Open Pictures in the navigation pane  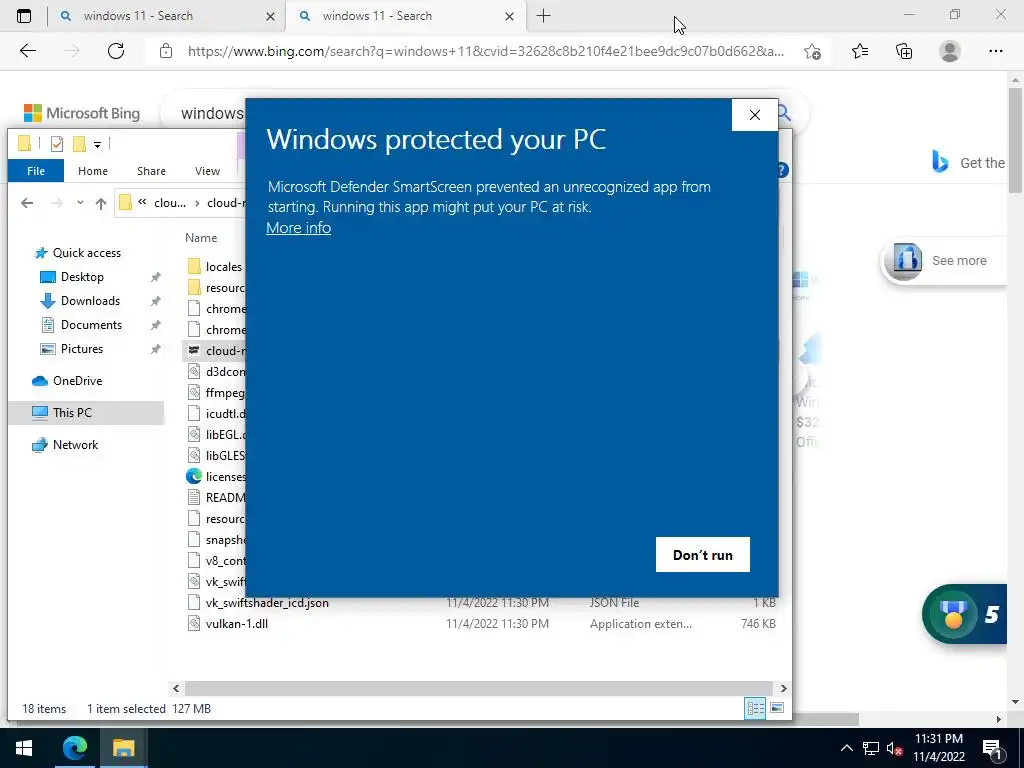(x=82, y=349)
